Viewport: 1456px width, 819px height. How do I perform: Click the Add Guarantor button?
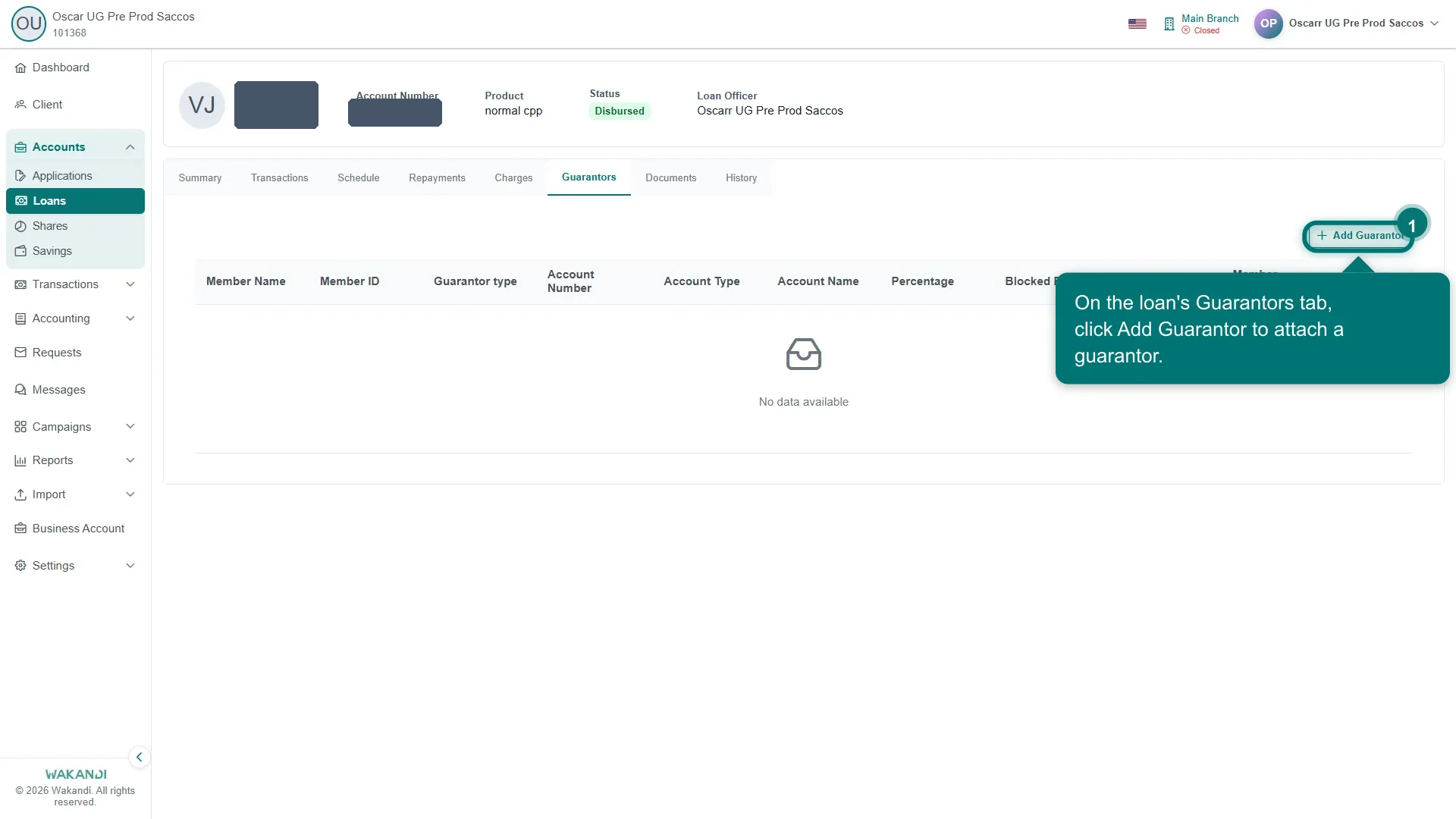pos(1359,236)
